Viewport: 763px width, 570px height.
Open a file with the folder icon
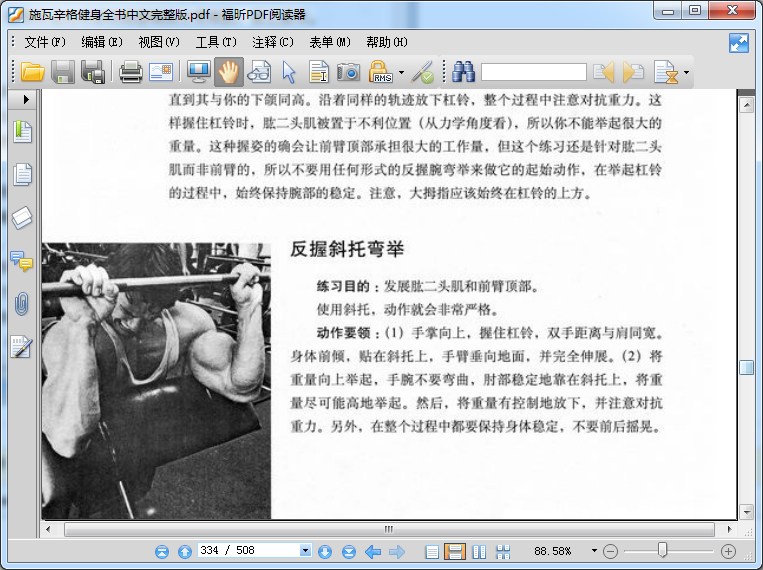coord(33,72)
